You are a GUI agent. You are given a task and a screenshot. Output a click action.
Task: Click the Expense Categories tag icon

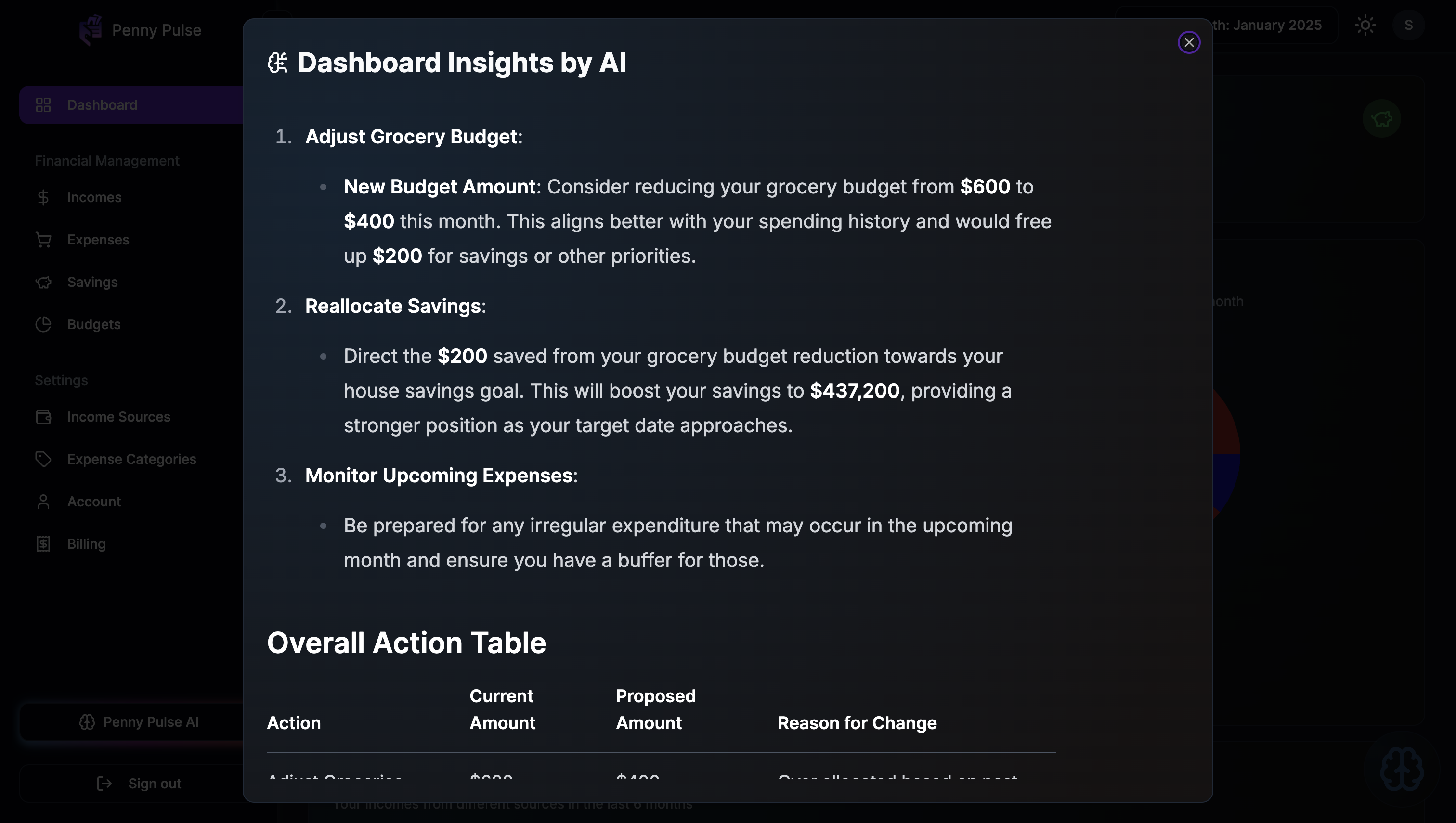43,459
